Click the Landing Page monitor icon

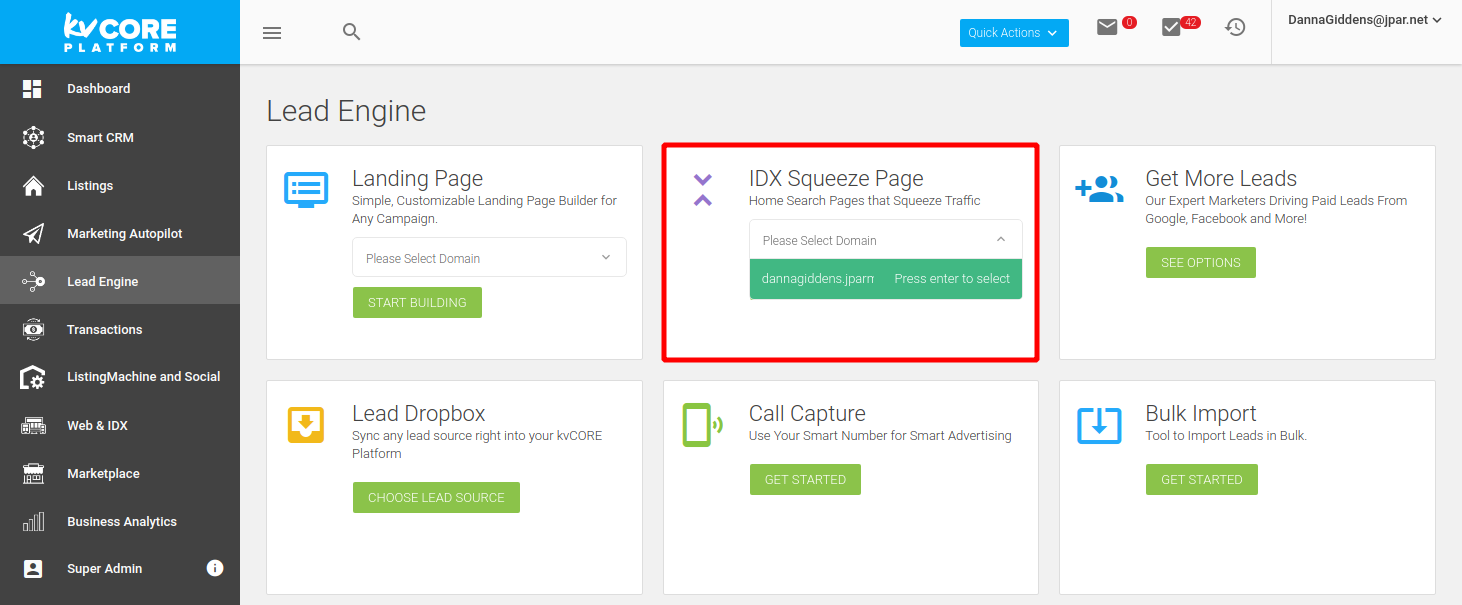[x=305, y=189]
